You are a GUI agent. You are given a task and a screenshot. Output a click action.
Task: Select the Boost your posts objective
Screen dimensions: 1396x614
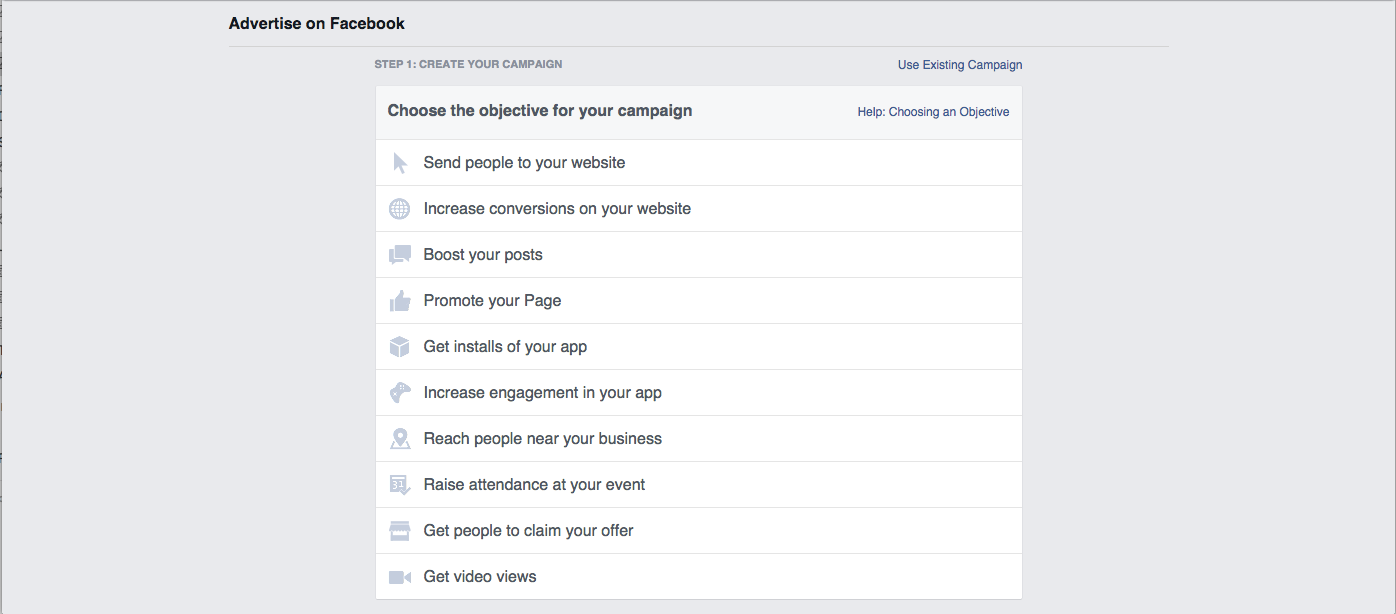point(483,255)
